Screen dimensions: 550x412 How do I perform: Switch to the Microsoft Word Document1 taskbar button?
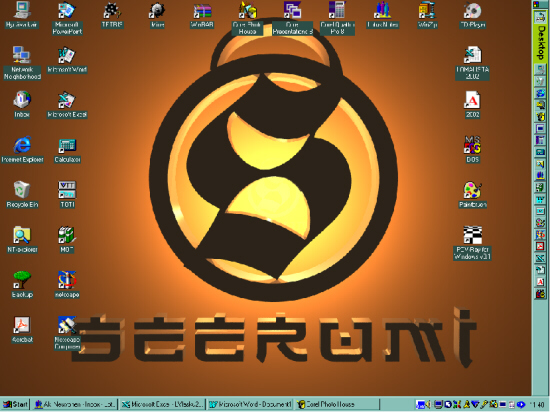tap(250, 404)
